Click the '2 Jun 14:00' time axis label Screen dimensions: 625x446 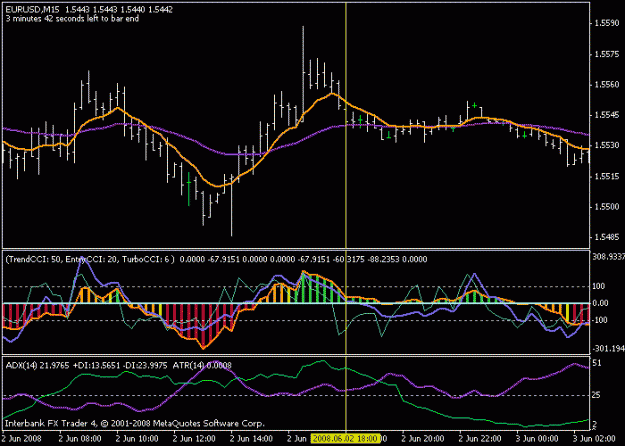[252, 439]
